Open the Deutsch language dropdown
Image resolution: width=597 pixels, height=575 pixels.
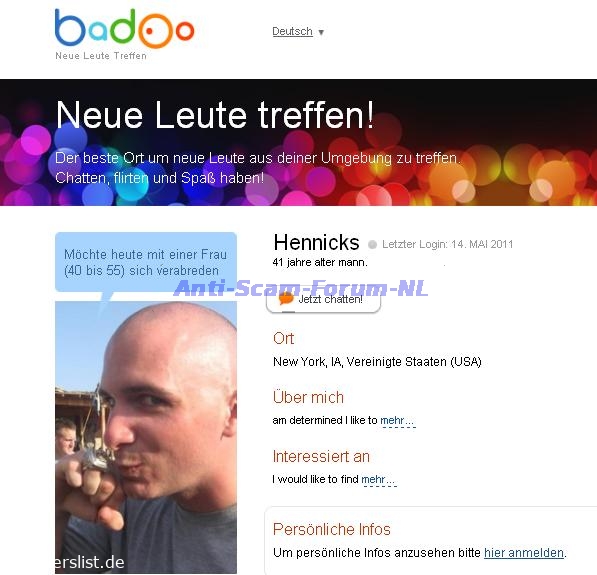pos(292,31)
